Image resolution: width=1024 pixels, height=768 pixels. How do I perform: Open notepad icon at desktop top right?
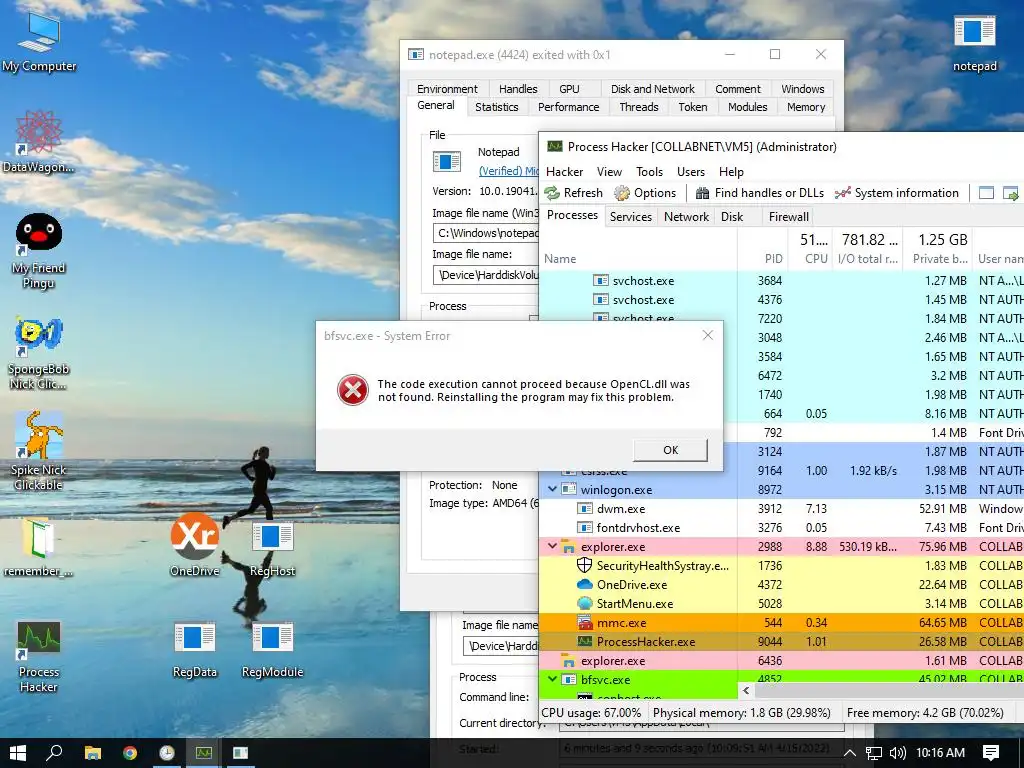974,42
